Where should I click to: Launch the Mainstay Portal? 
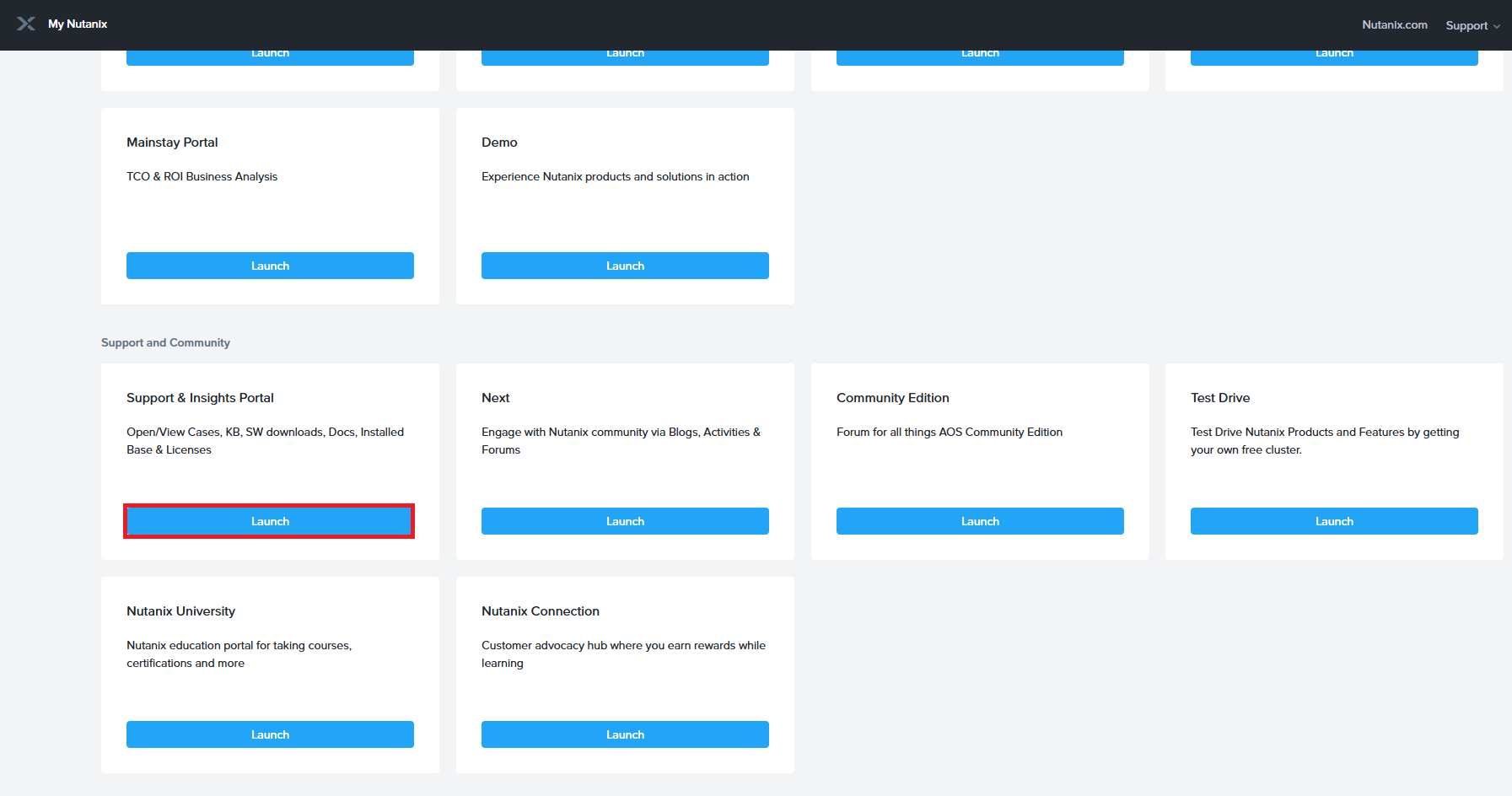[x=270, y=266]
